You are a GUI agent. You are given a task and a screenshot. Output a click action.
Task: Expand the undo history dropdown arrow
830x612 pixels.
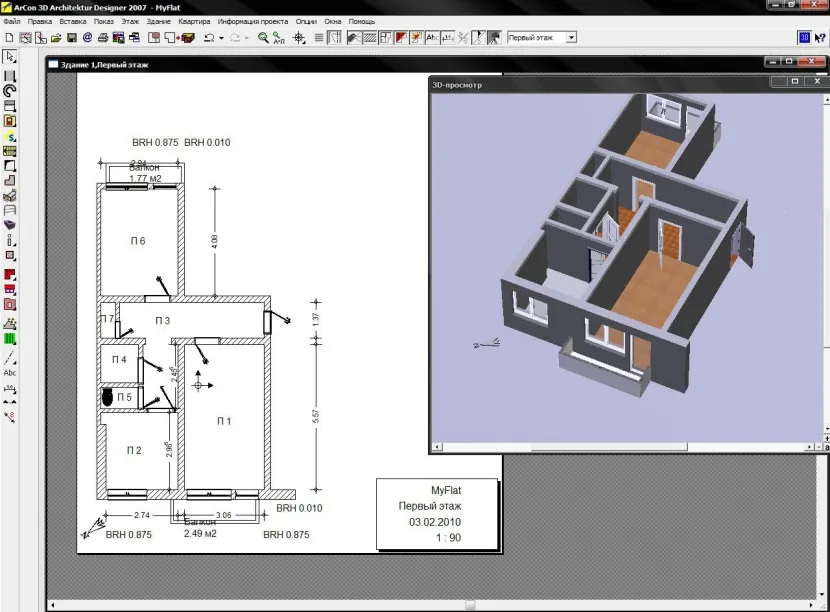[220, 38]
